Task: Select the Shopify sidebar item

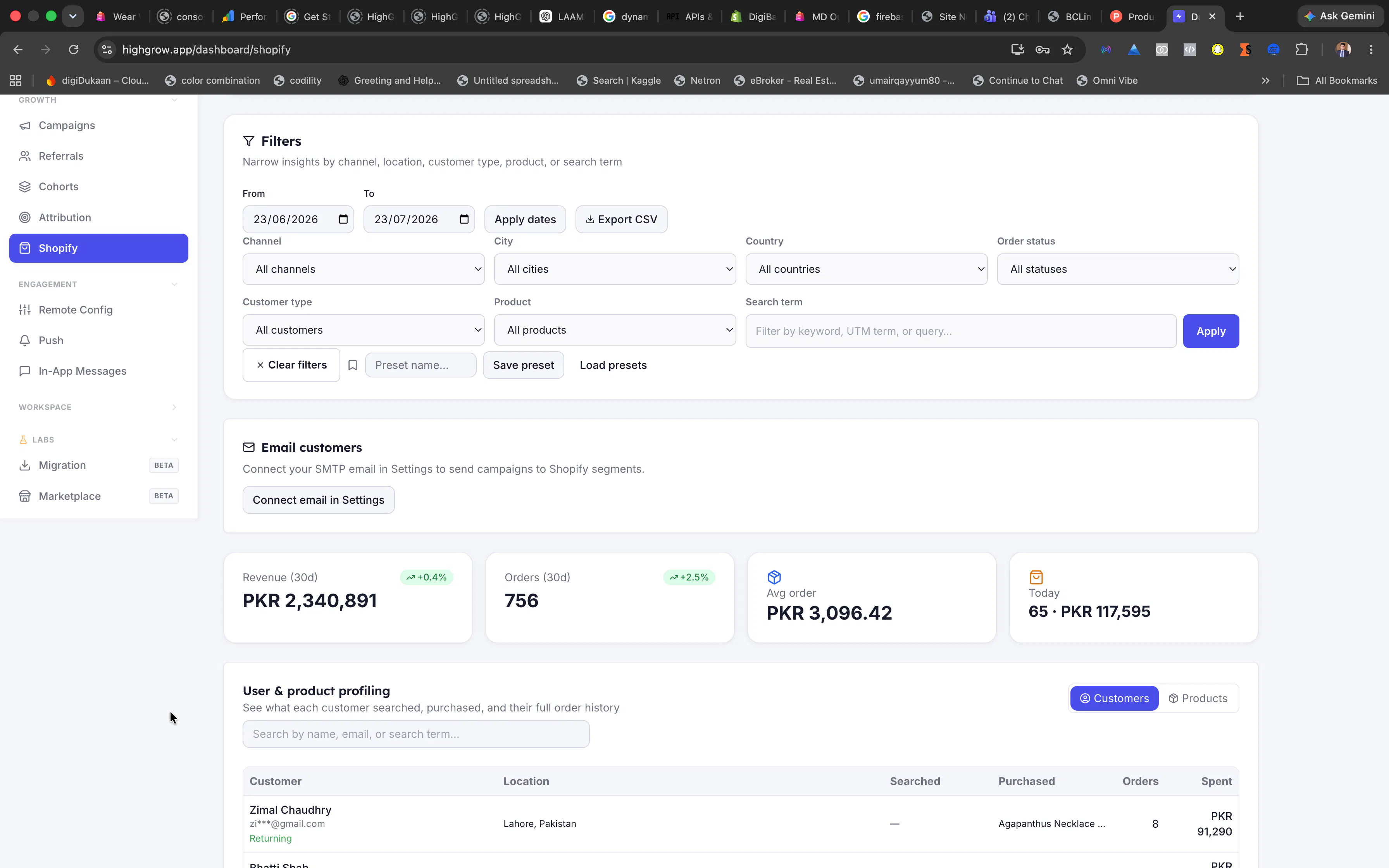Action: [99, 248]
